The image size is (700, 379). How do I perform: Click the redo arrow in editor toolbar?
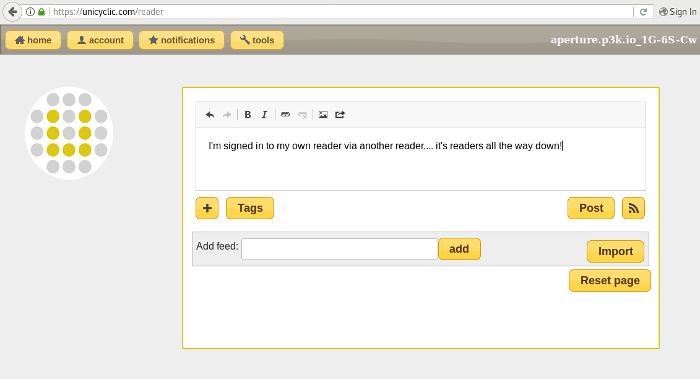pyautogui.click(x=227, y=115)
